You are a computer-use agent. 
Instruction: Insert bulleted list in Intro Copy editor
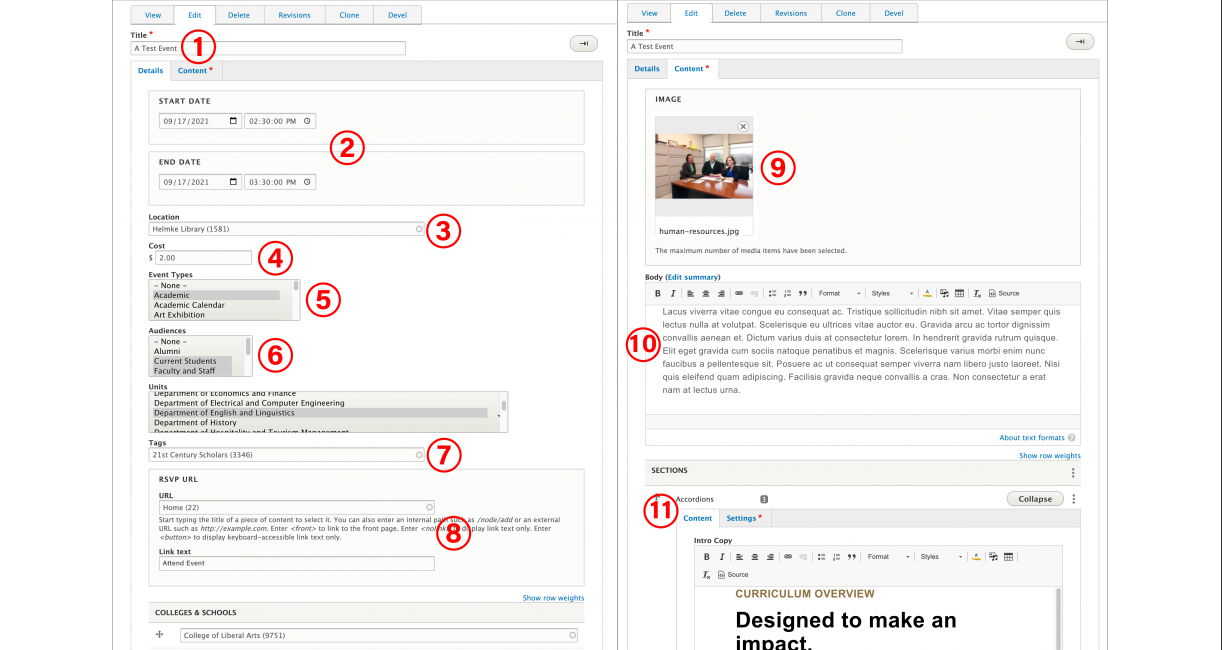[821, 557]
